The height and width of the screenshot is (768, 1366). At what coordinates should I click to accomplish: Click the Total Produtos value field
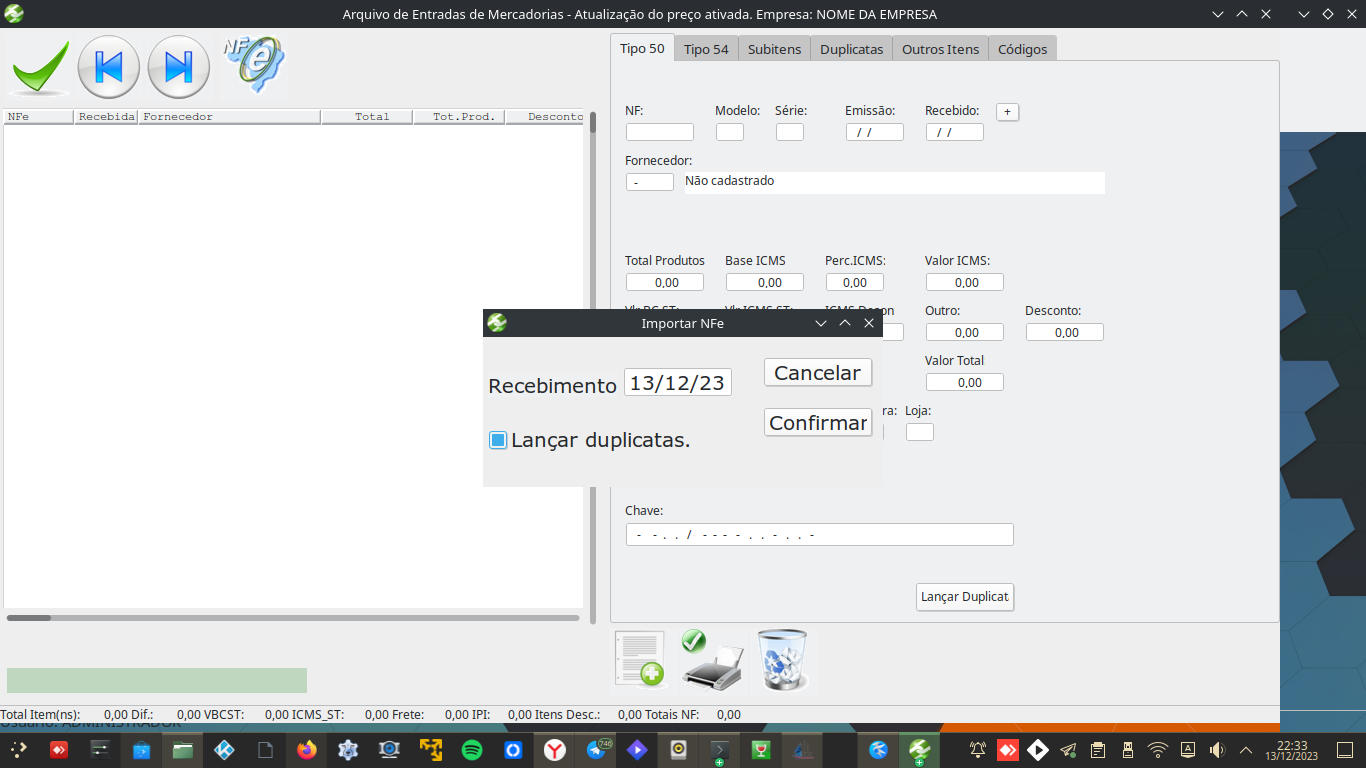[665, 282]
